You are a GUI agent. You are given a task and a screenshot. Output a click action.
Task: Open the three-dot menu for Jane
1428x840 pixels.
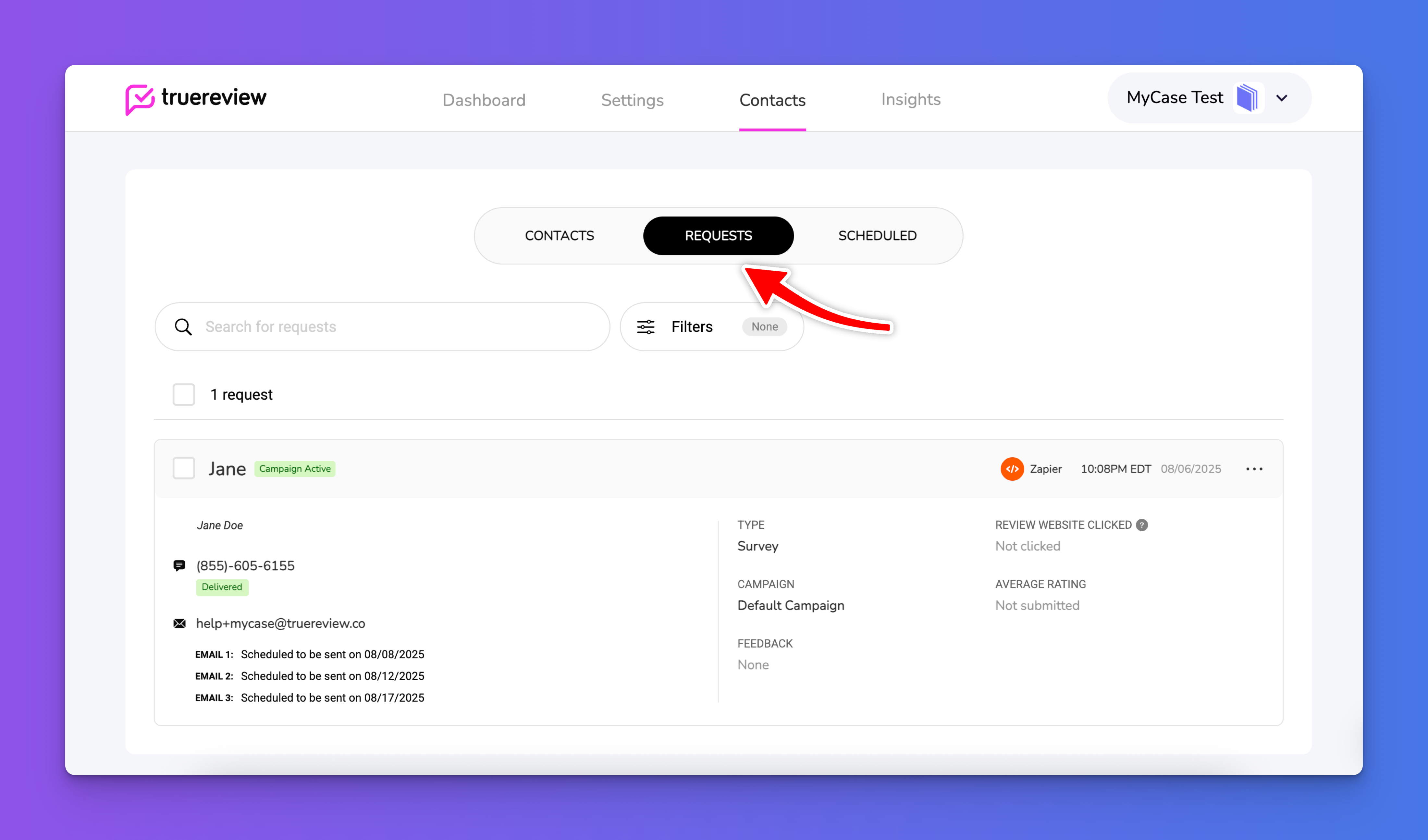point(1254,469)
